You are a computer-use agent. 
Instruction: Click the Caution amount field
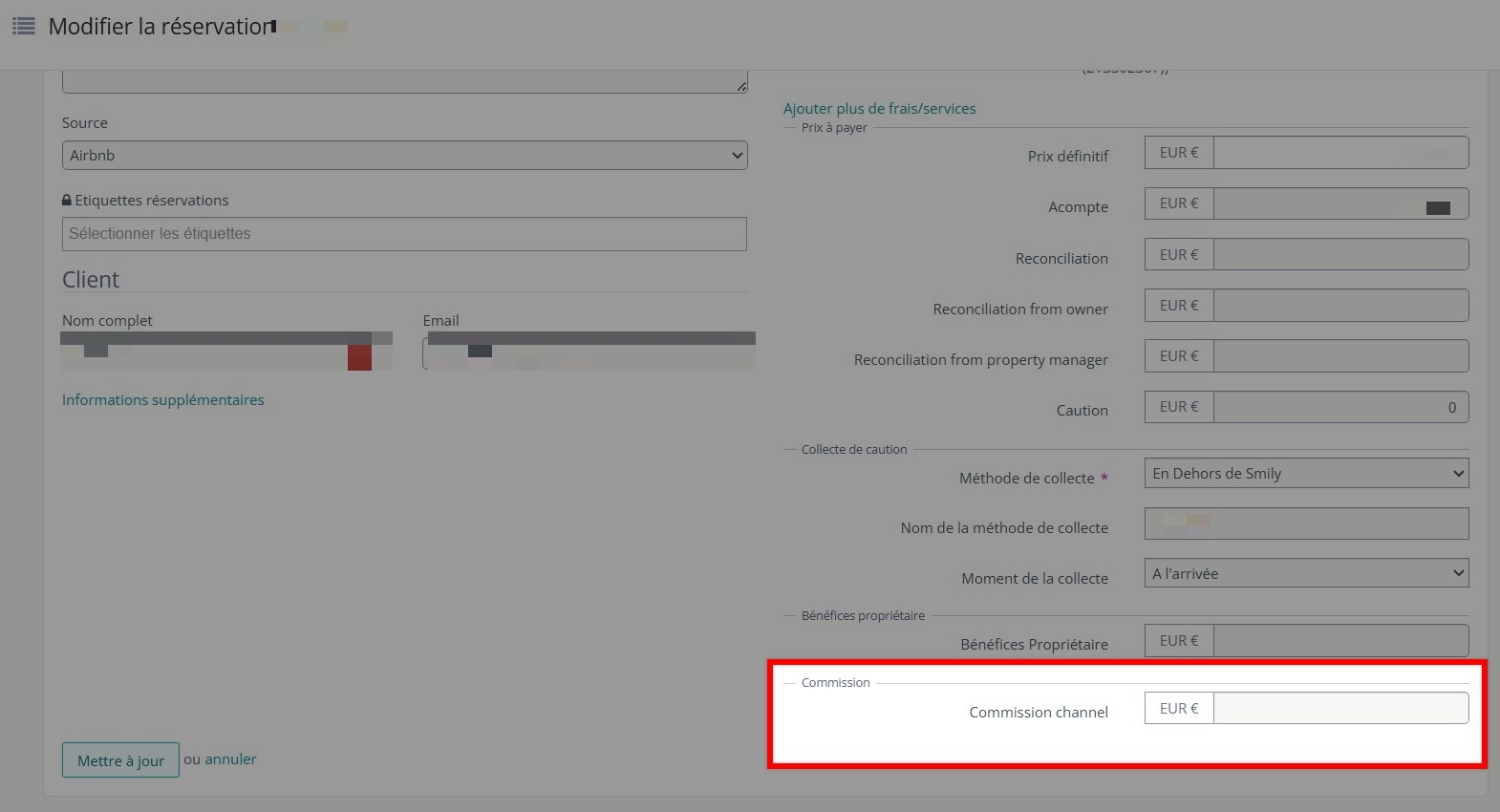[1340, 407]
